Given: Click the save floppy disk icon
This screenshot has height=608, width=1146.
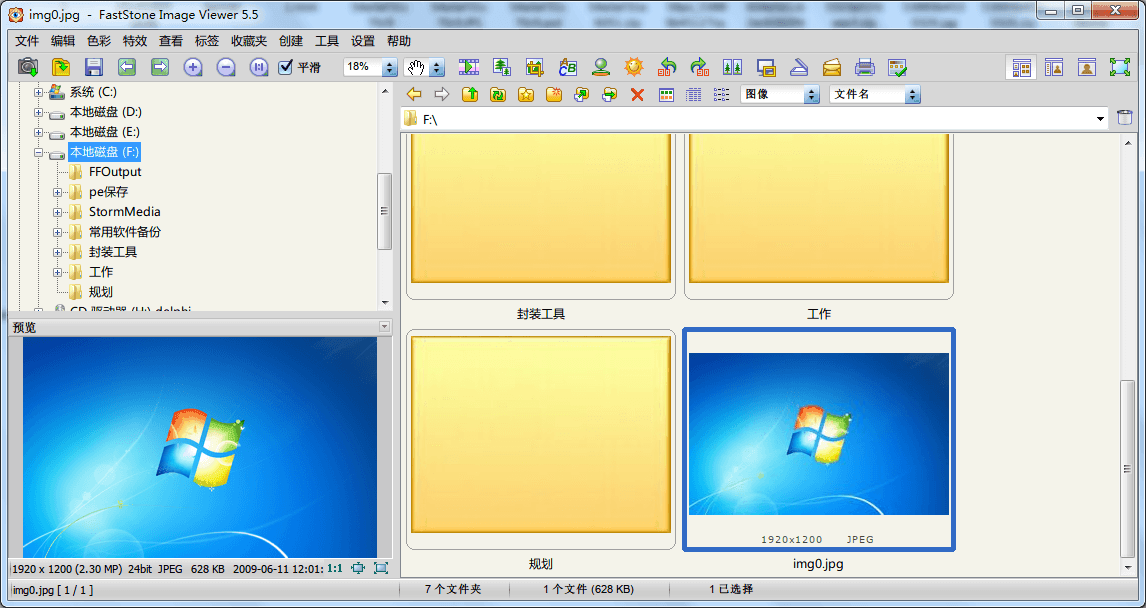Looking at the screenshot, I should coord(94,67).
